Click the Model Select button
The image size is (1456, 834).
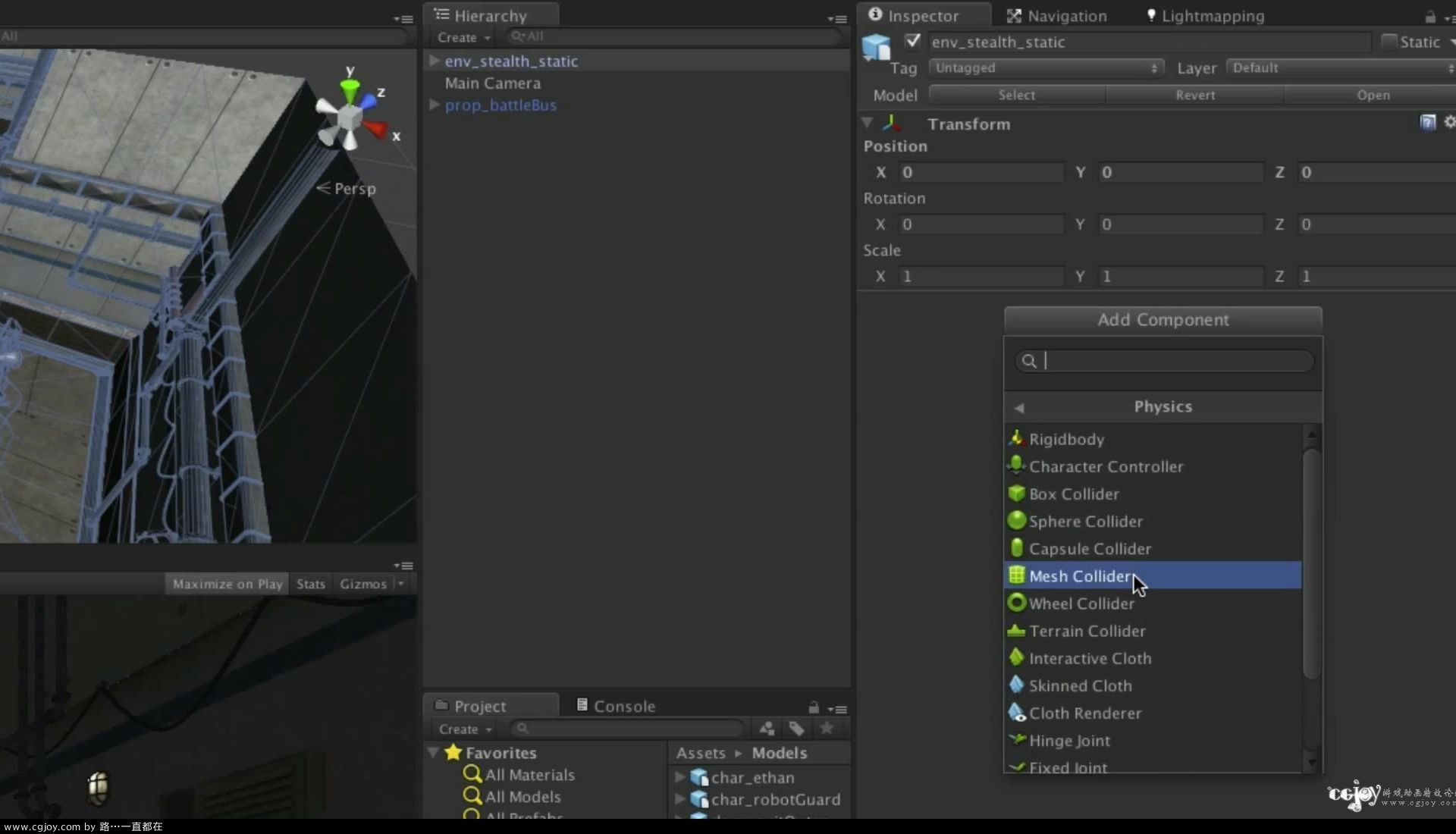(x=1016, y=95)
